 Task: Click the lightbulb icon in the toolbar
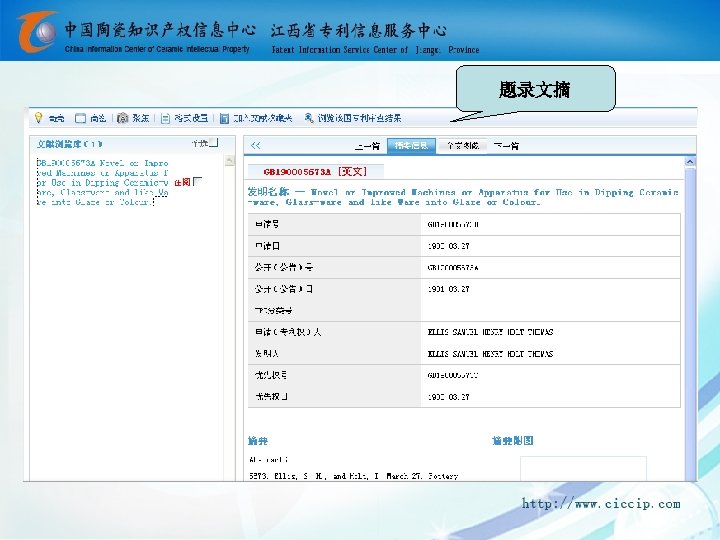tap(39, 118)
